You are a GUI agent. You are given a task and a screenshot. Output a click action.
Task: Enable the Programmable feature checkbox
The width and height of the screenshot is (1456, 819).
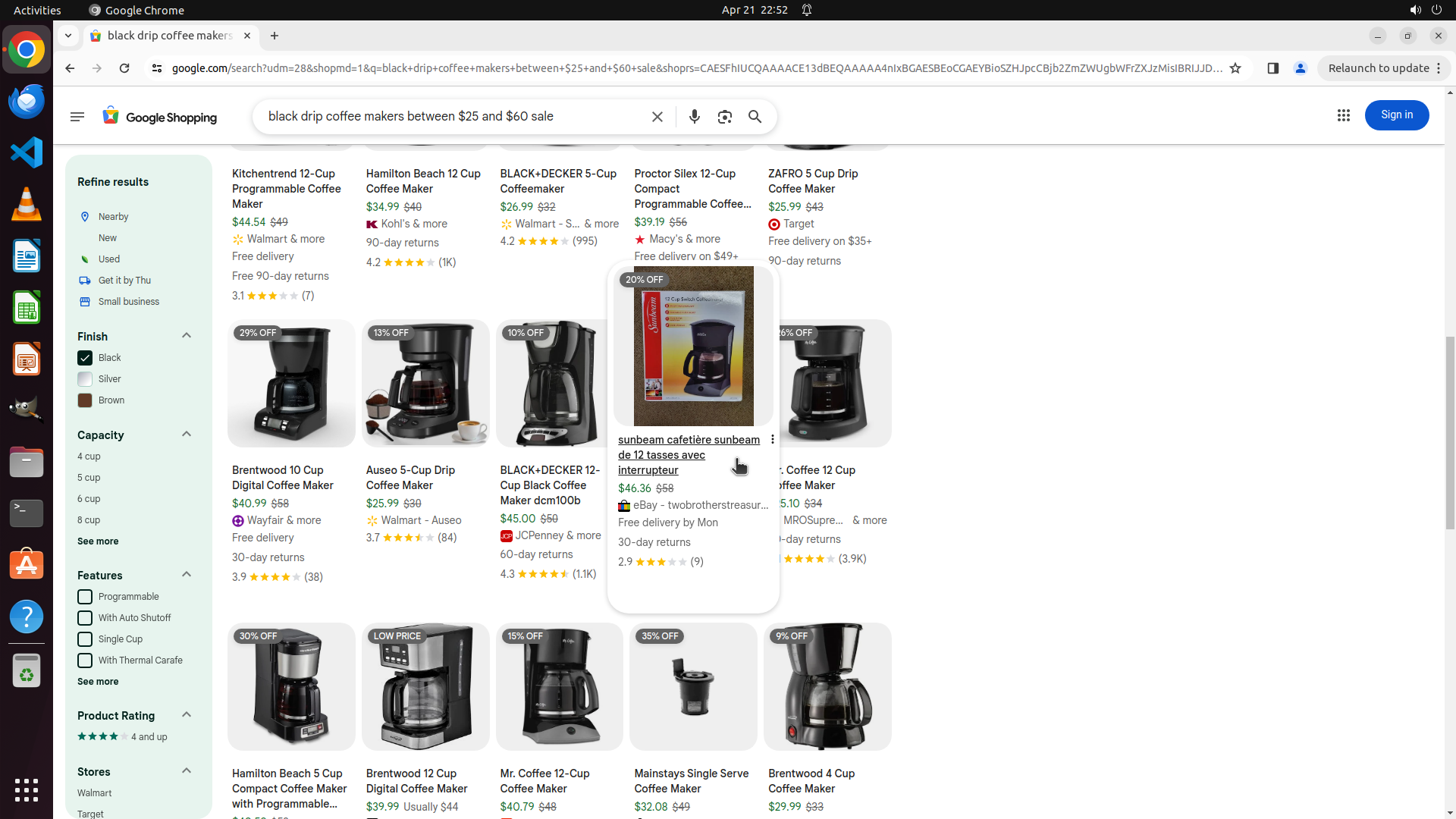[x=85, y=597]
